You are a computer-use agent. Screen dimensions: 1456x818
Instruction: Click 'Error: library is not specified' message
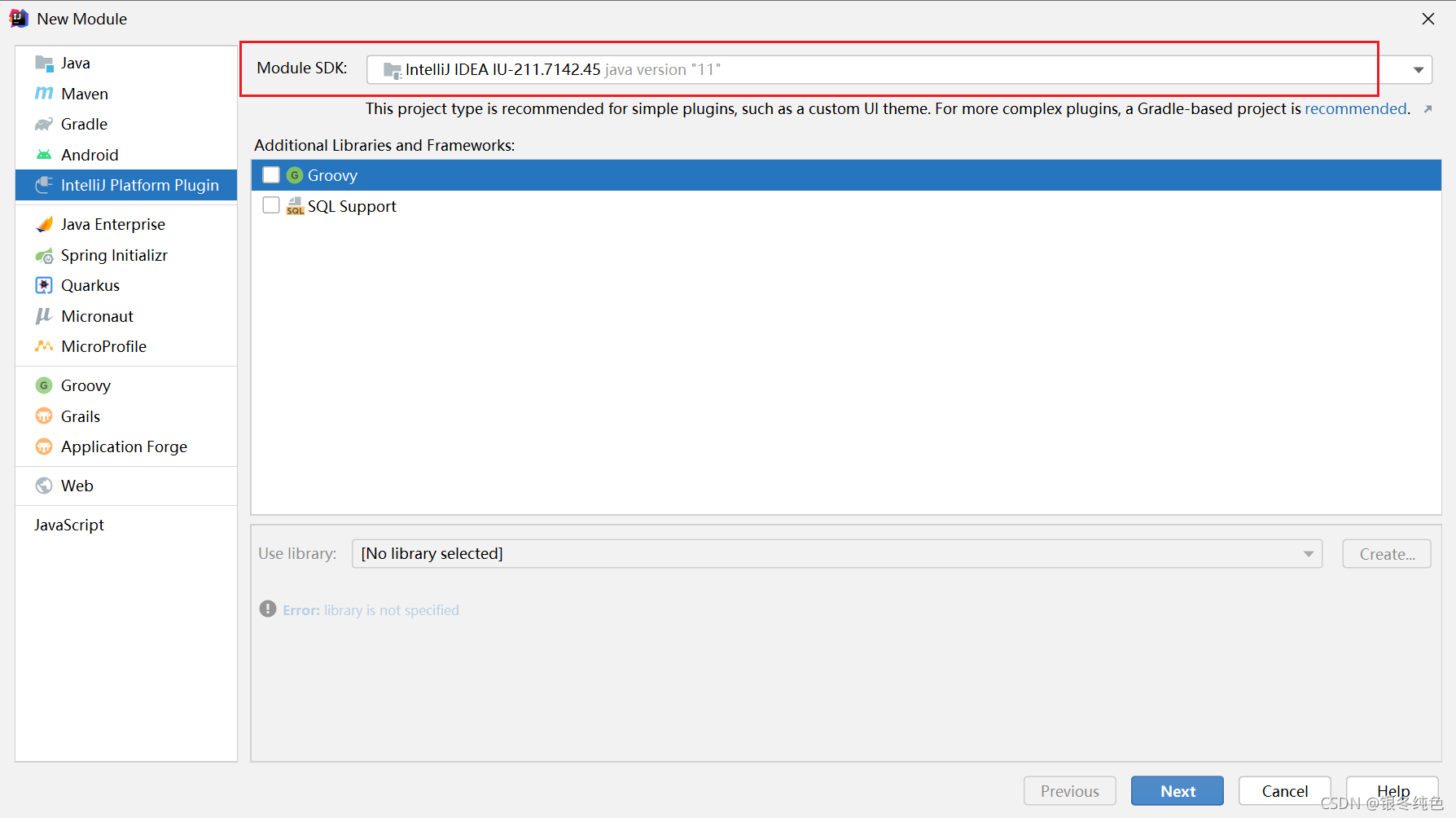tap(371, 610)
